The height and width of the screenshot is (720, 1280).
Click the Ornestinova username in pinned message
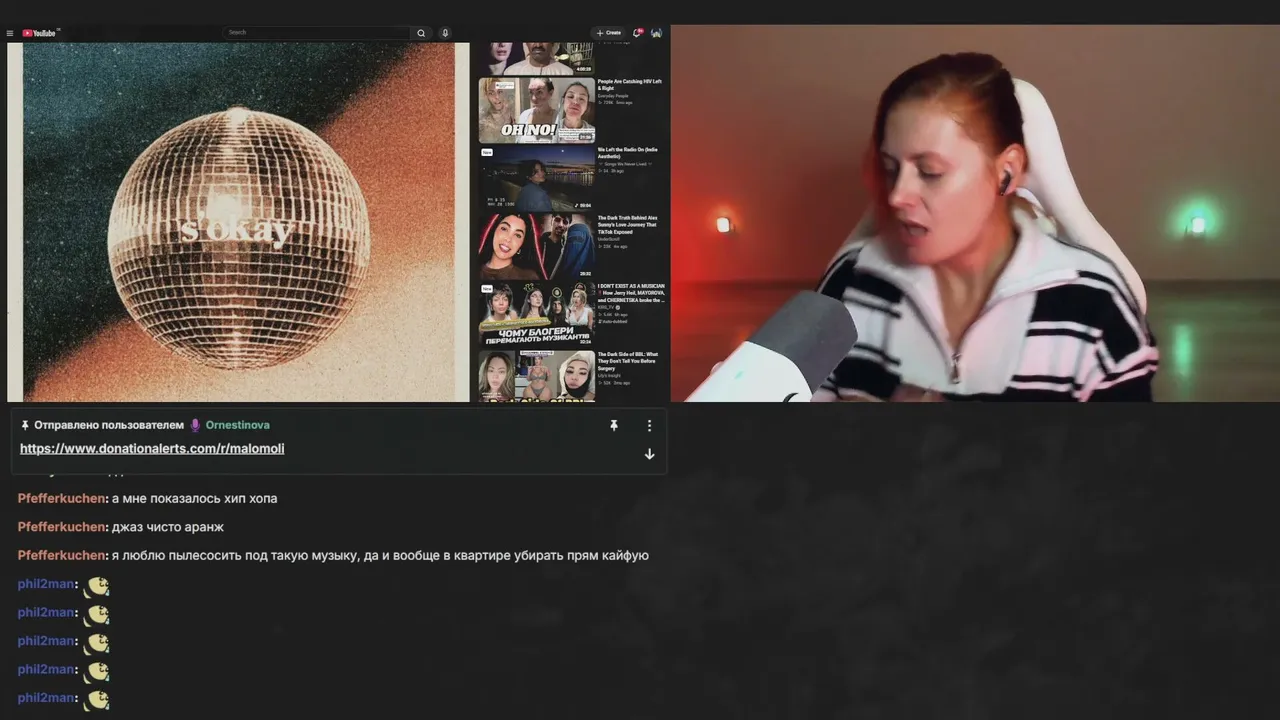(x=237, y=425)
